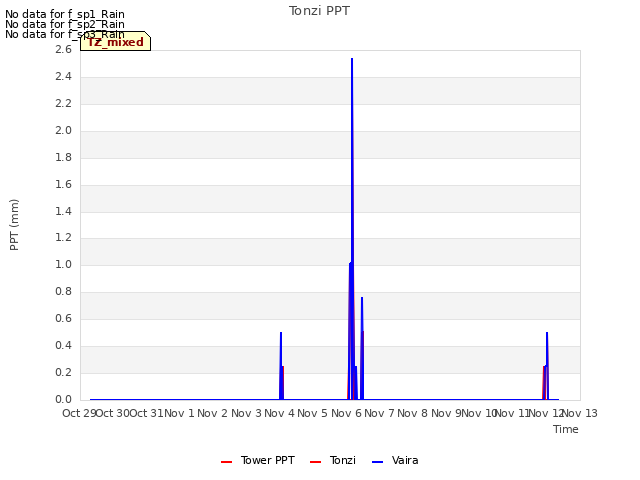Click the 0.4 y-axis tick label
Viewport: 640px width, 480px height.
tap(63, 345)
